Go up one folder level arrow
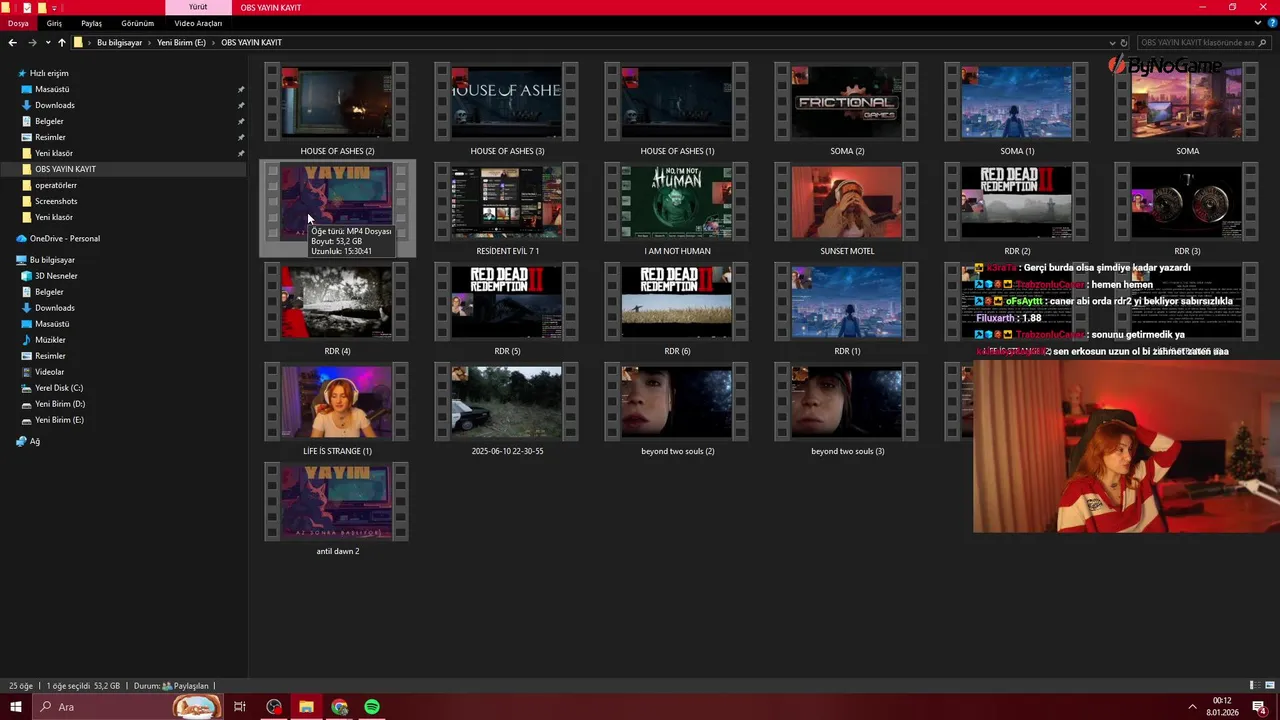1280x720 pixels. [62, 43]
